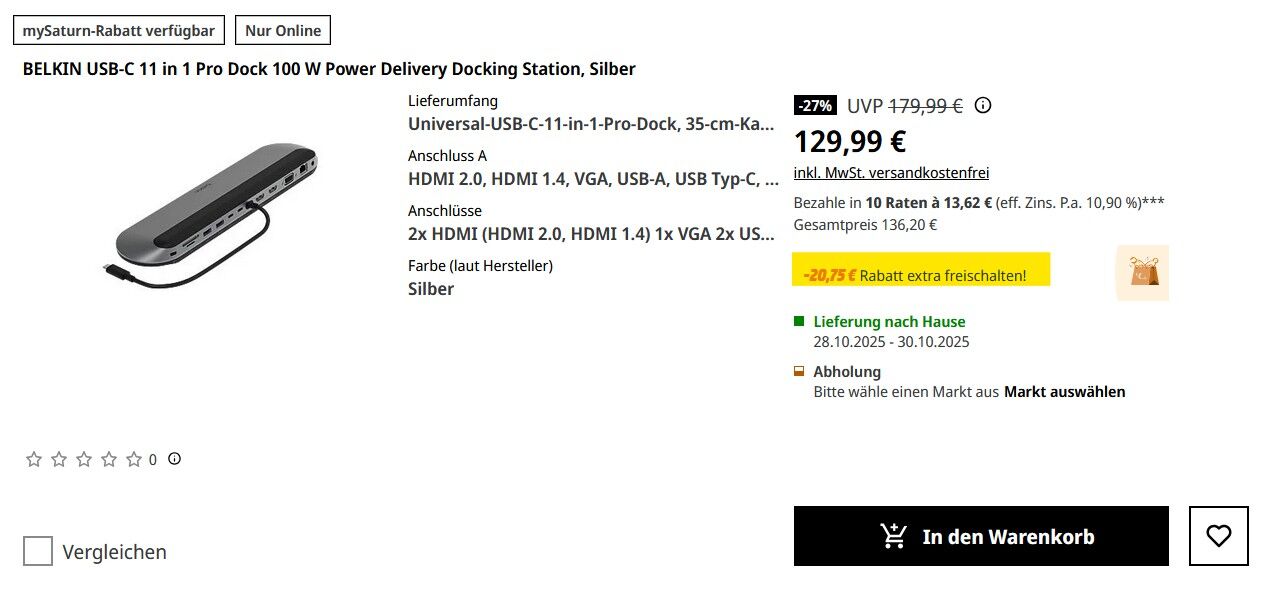Click the yellow Rabatt extra freischalten banner
Image resolution: width=1267 pixels, height=590 pixels.
click(x=921, y=275)
